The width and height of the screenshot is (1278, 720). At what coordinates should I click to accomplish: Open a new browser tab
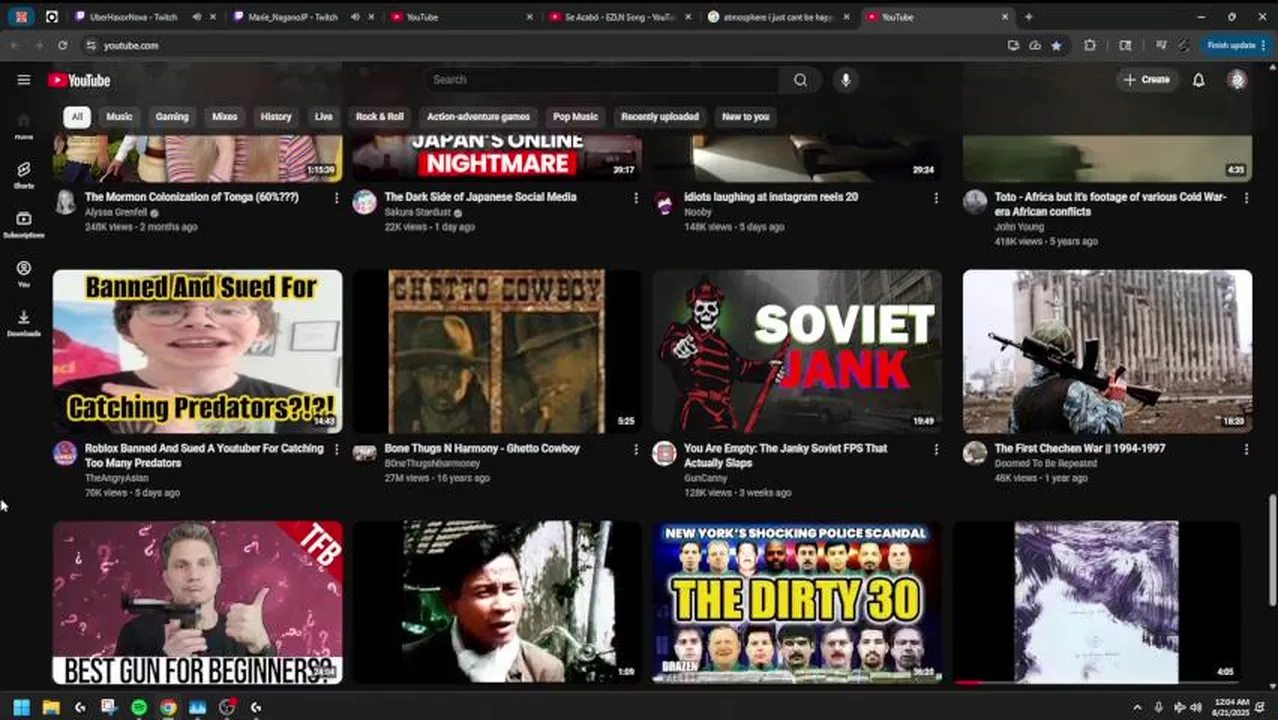(1028, 17)
